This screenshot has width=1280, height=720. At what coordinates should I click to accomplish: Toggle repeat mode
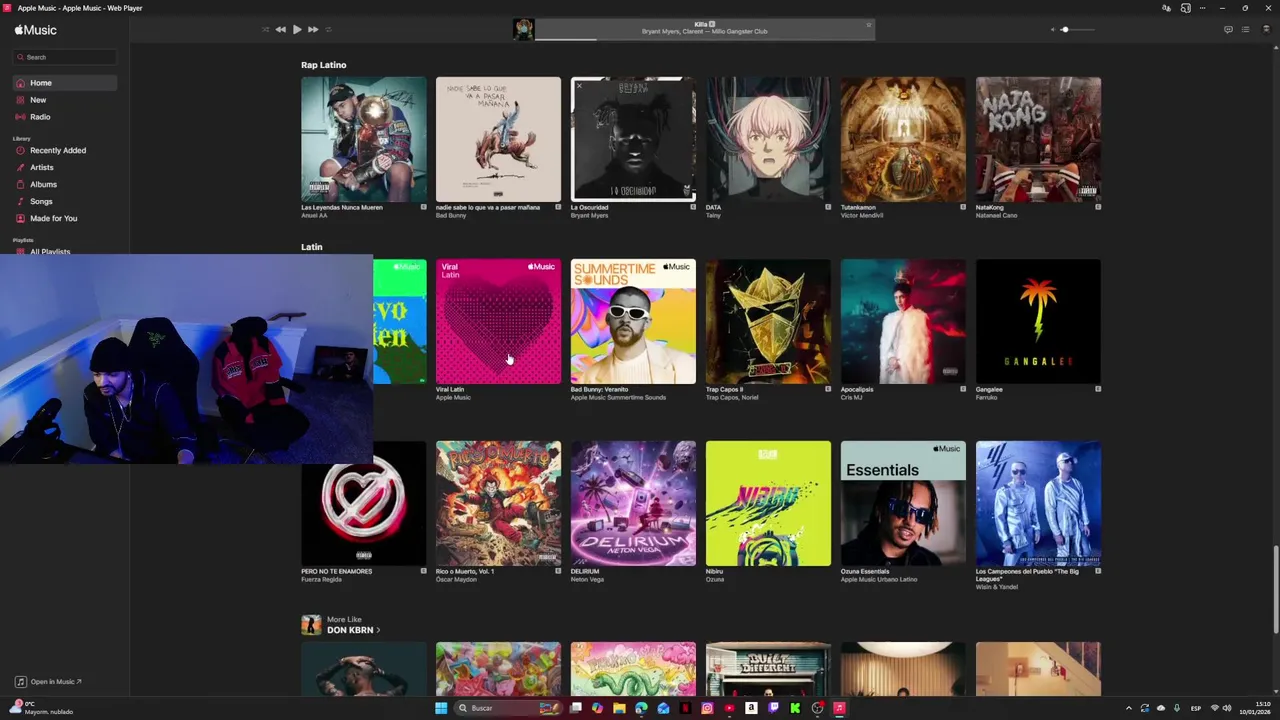329,29
